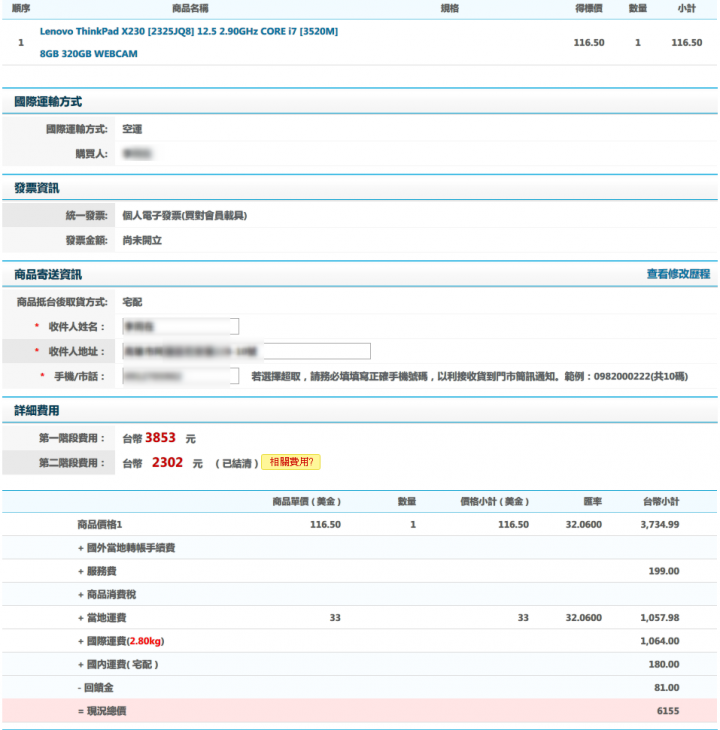Select the 個人電子發票 invoice type text
The image size is (720, 730).
184,216
